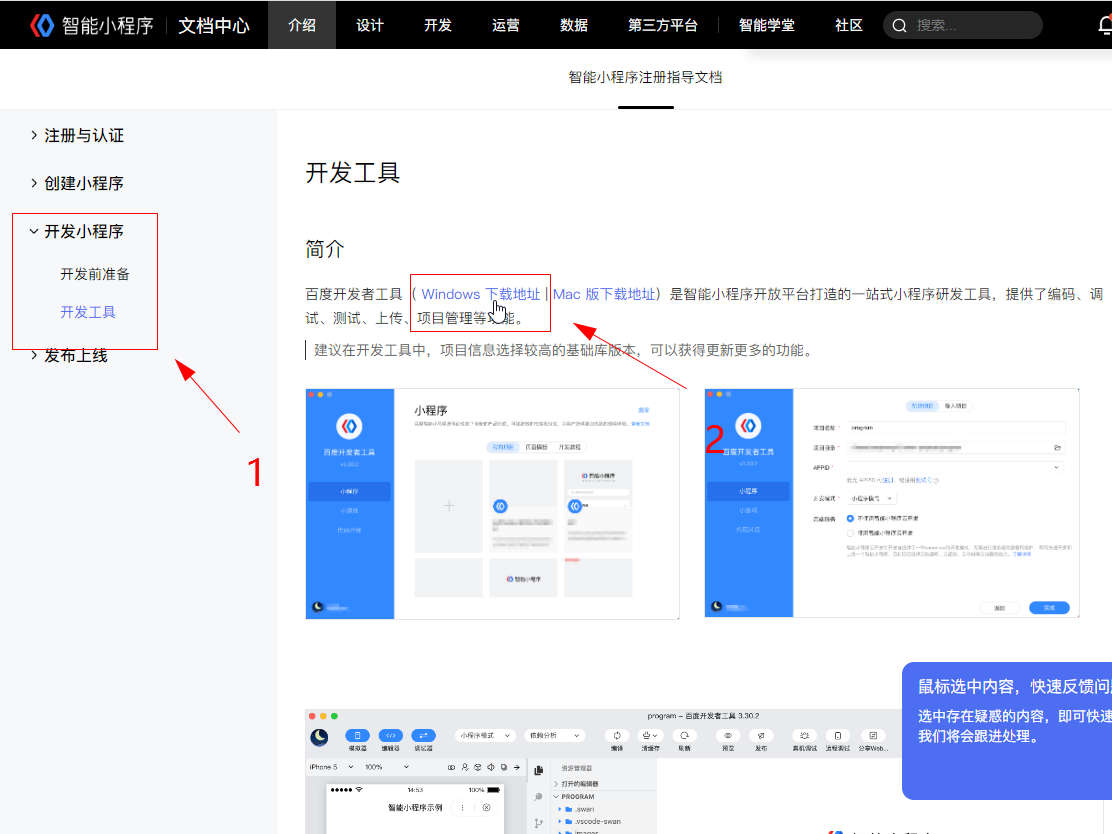
Task: Enlarge the program 百度开发者工具 editor screenshot
Action: click(603, 772)
